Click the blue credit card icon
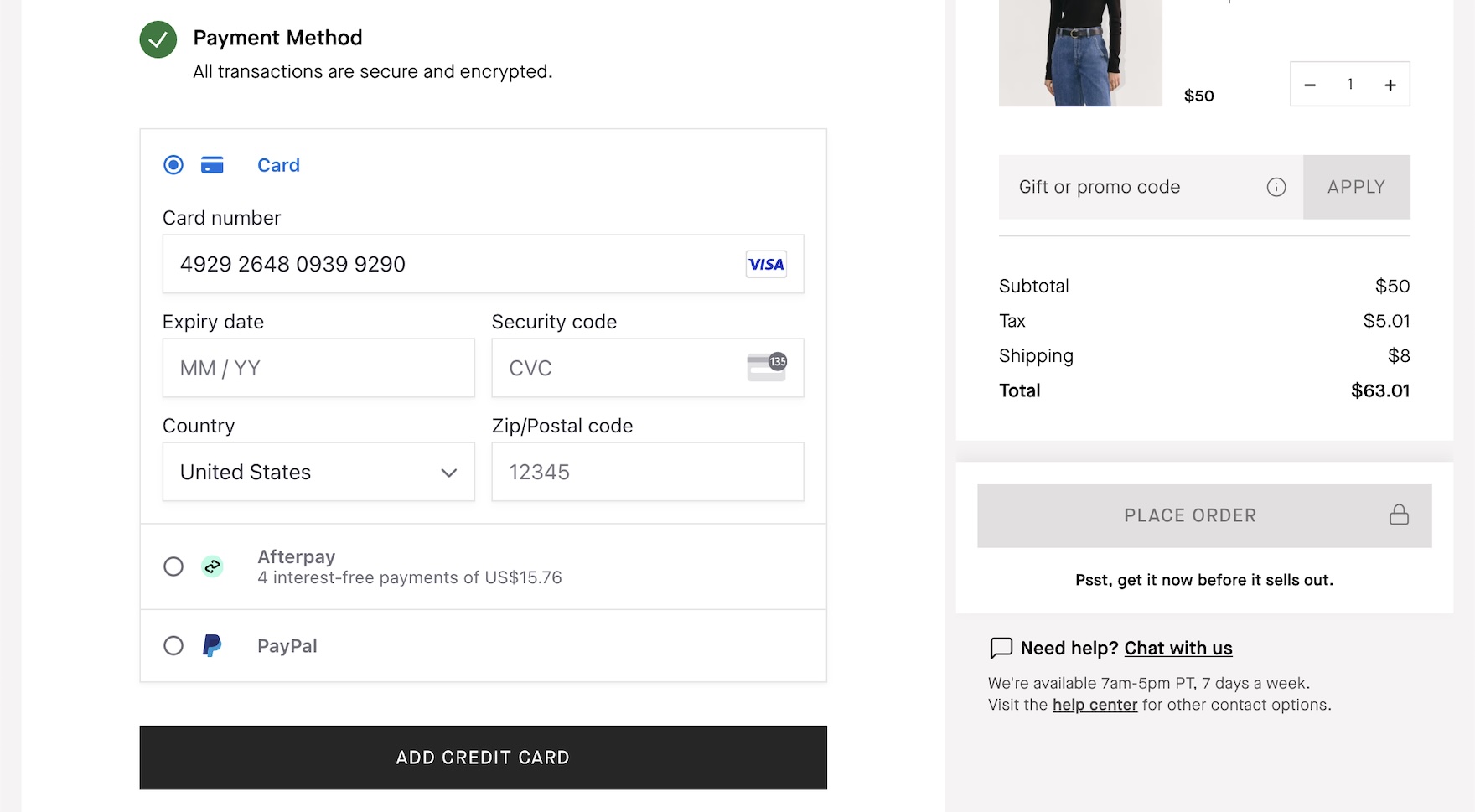The width and height of the screenshot is (1475, 812). point(212,165)
